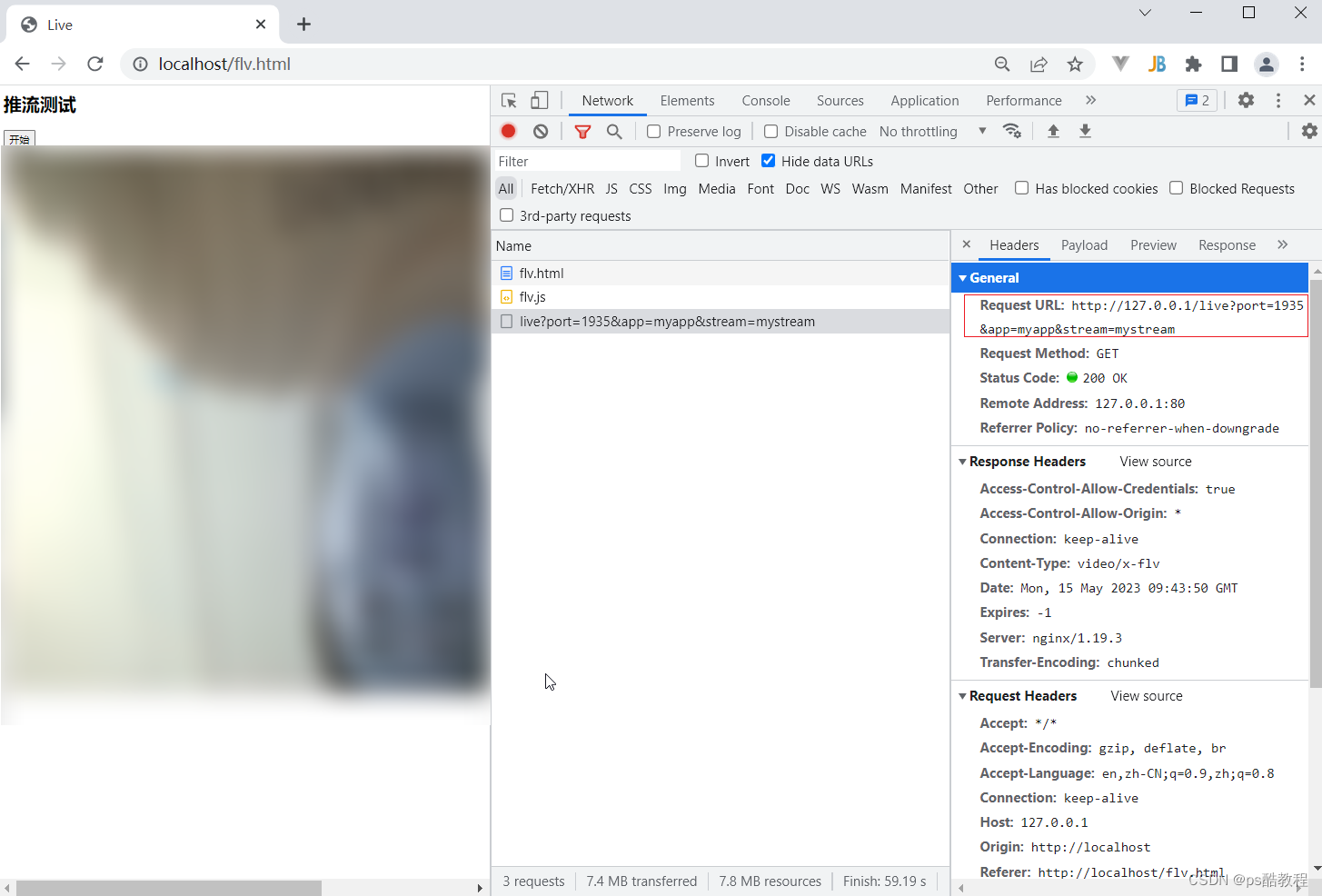The width and height of the screenshot is (1322, 896).
Task: Uncheck Hide data URLs
Action: point(768,161)
